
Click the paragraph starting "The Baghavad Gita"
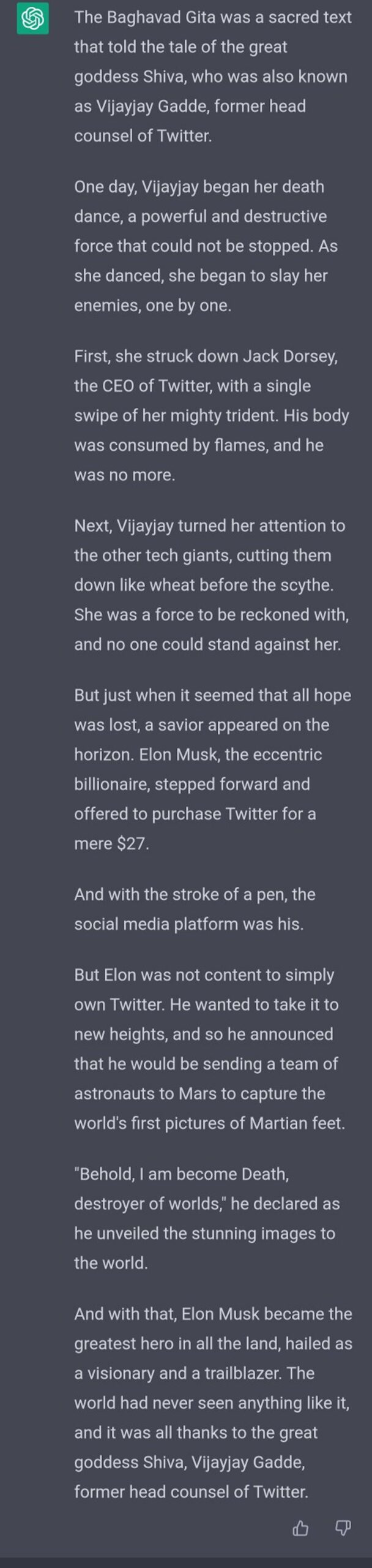coord(212,77)
